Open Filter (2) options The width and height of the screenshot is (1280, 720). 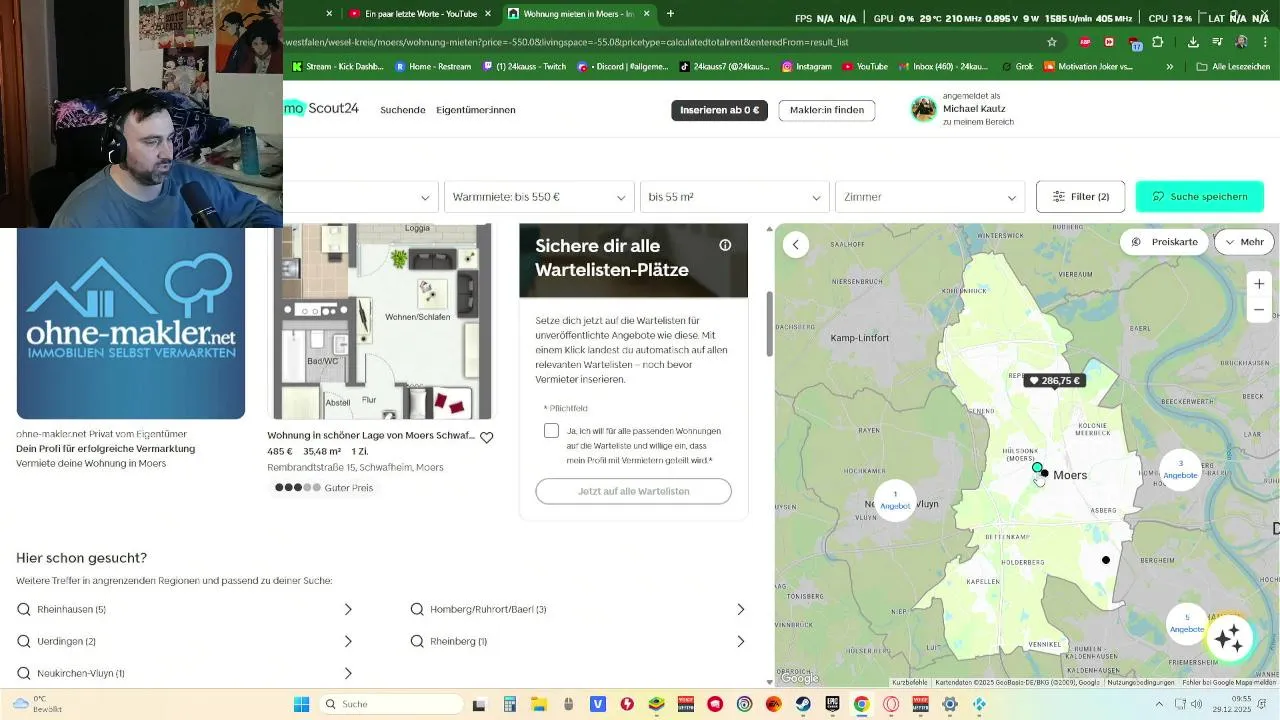pyautogui.click(x=1080, y=197)
